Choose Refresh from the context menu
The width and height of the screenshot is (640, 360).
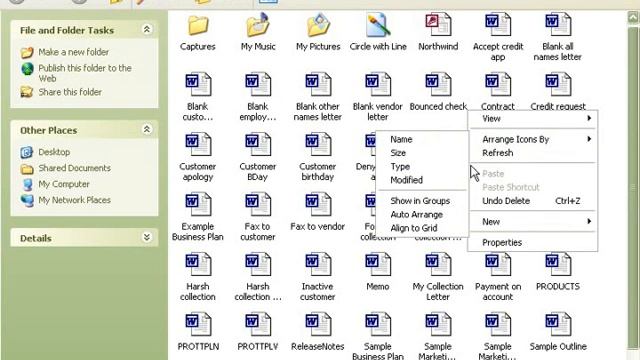click(x=533, y=153)
